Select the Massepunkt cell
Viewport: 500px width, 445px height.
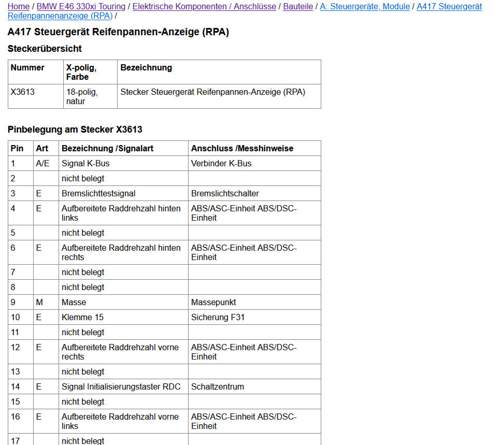[255, 302]
